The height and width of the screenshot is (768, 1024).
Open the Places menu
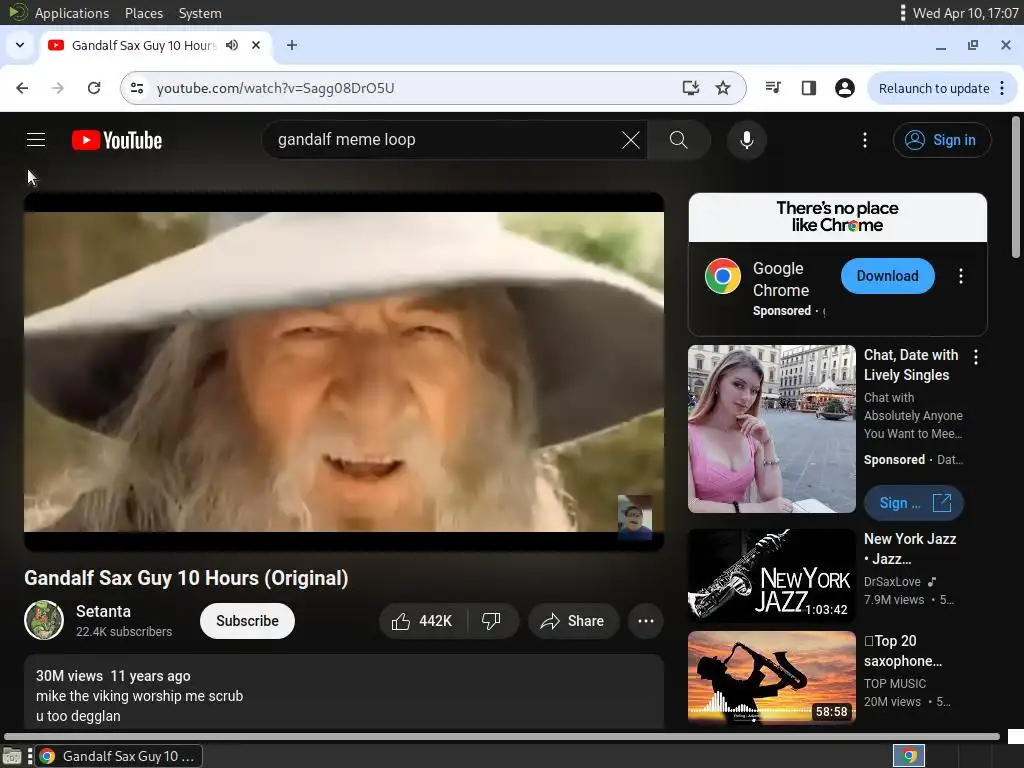[144, 13]
